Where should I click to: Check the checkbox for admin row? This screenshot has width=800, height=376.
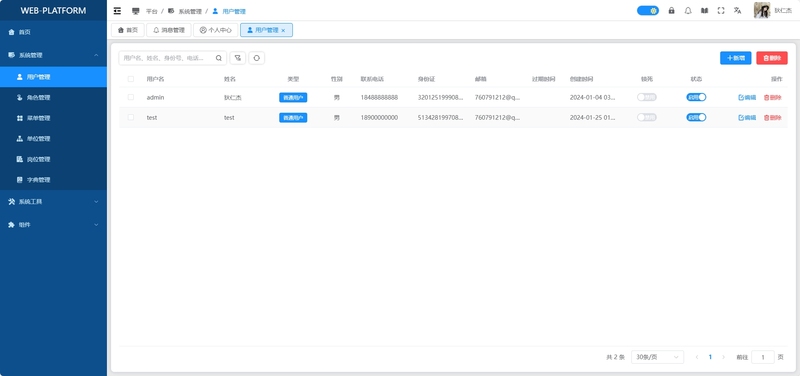131,97
